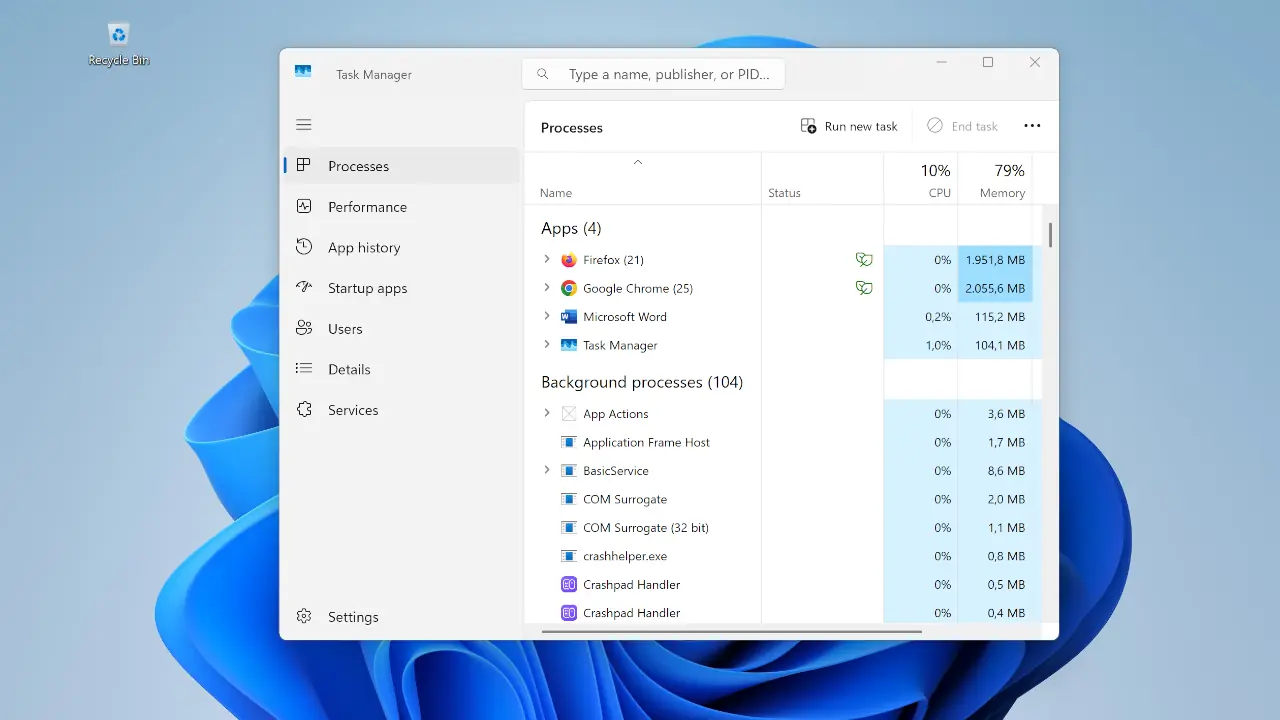Click the Processes sidebar icon
The width and height of the screenshot is (1280, 720).
tap(304, 166)
